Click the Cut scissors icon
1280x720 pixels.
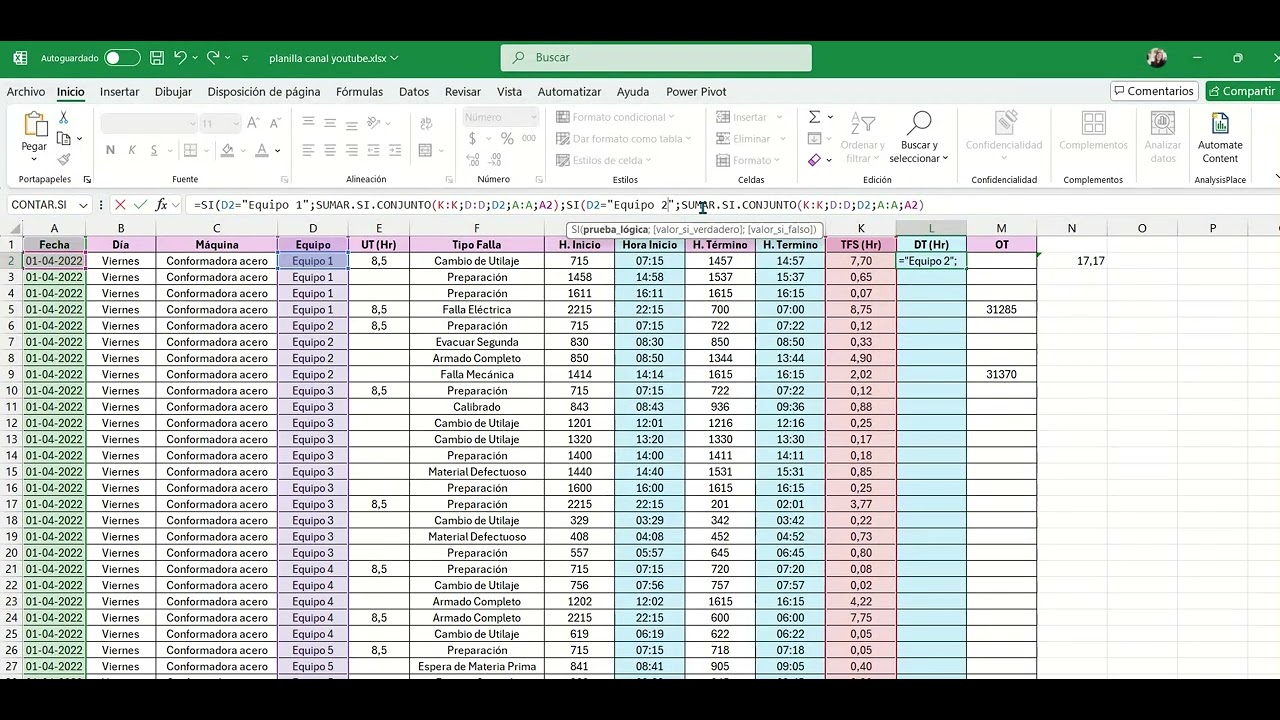(x=64, y=118)
